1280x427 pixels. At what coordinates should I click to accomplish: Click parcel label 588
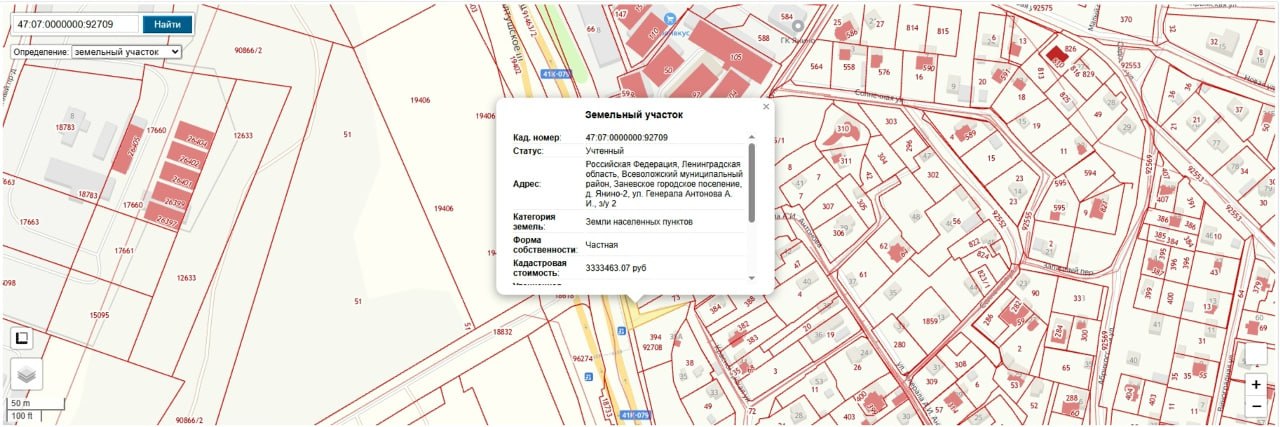[764, 38]
